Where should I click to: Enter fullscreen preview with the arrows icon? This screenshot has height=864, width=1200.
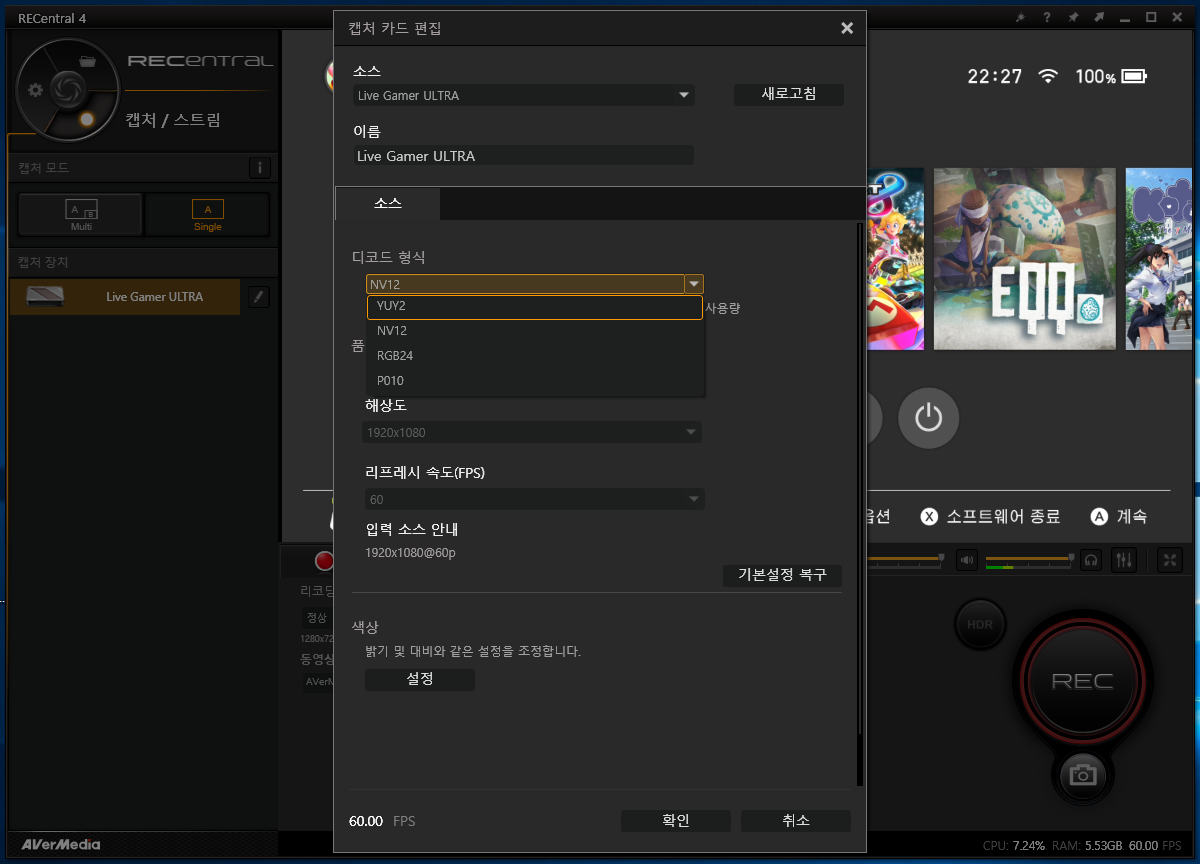[x=1170, y=560]
